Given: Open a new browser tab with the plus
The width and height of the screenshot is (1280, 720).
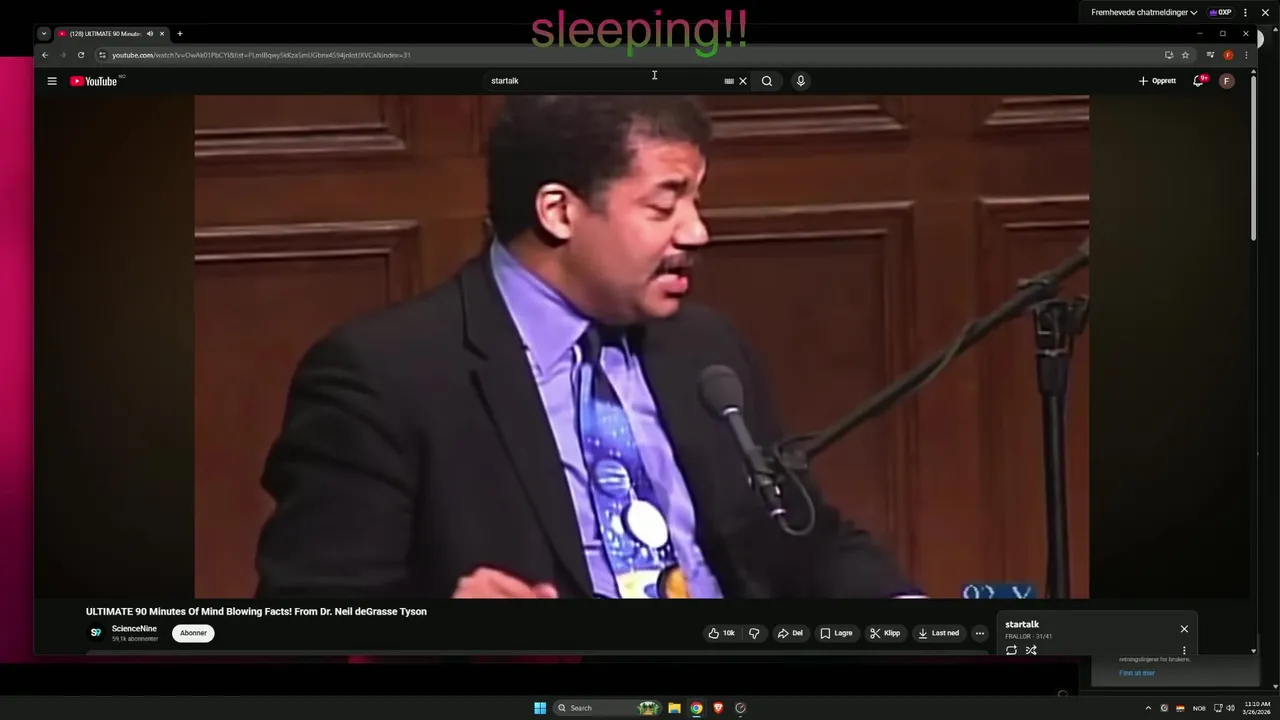Looking at the screenshot, I should (x=180, y=34).
